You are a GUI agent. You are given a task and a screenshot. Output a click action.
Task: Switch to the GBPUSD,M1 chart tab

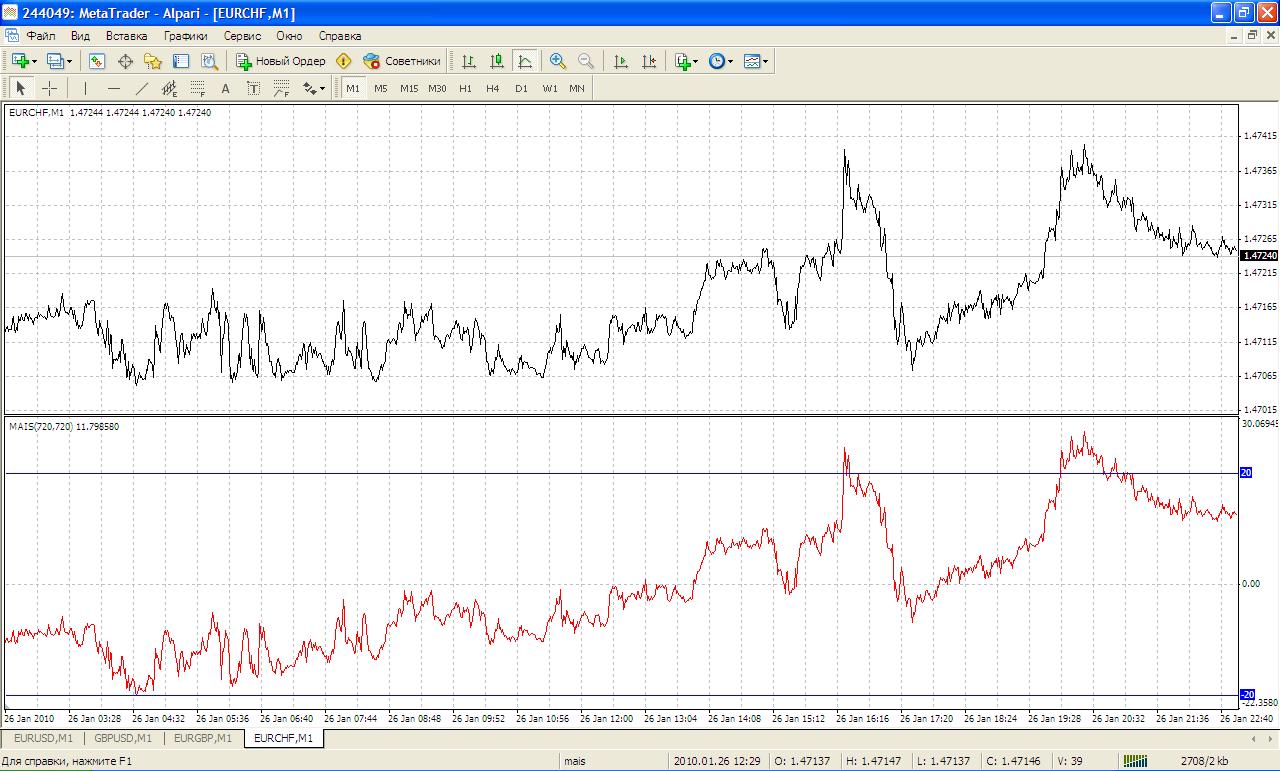click(x=123, y=739)
